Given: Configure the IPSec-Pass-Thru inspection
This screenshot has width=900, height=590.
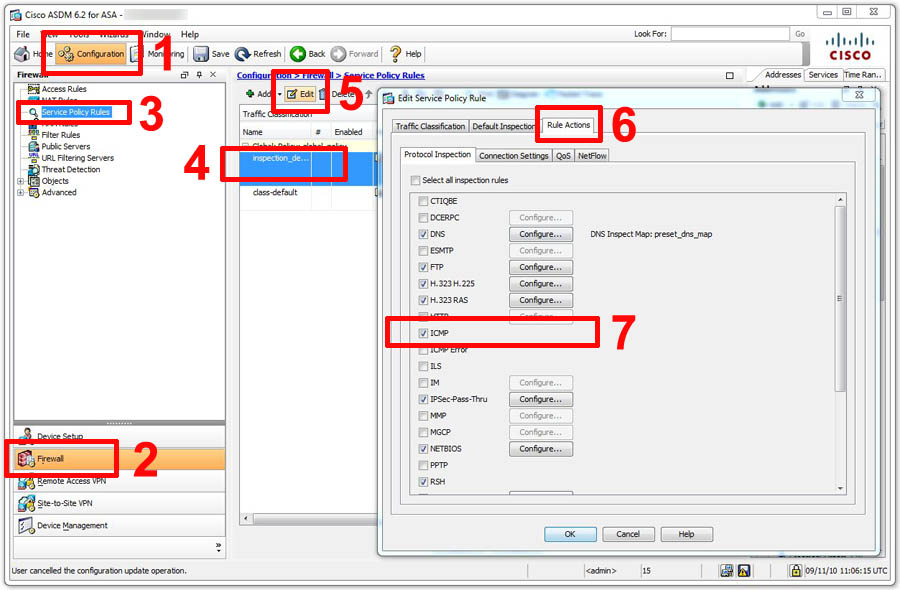Looking at the screenshot, I should pos(541,399).
